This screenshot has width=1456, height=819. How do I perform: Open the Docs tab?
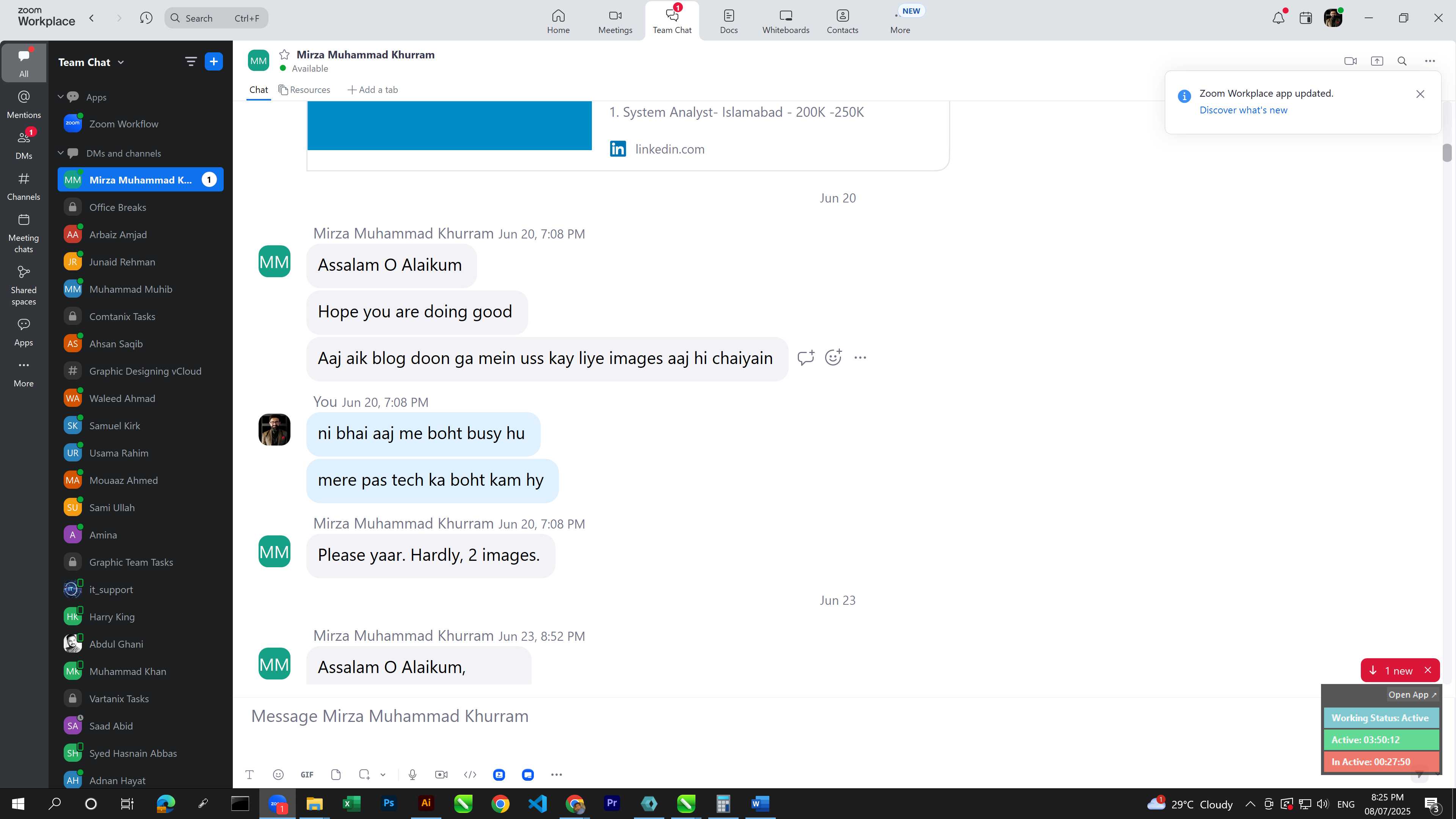tap(728, 22)
